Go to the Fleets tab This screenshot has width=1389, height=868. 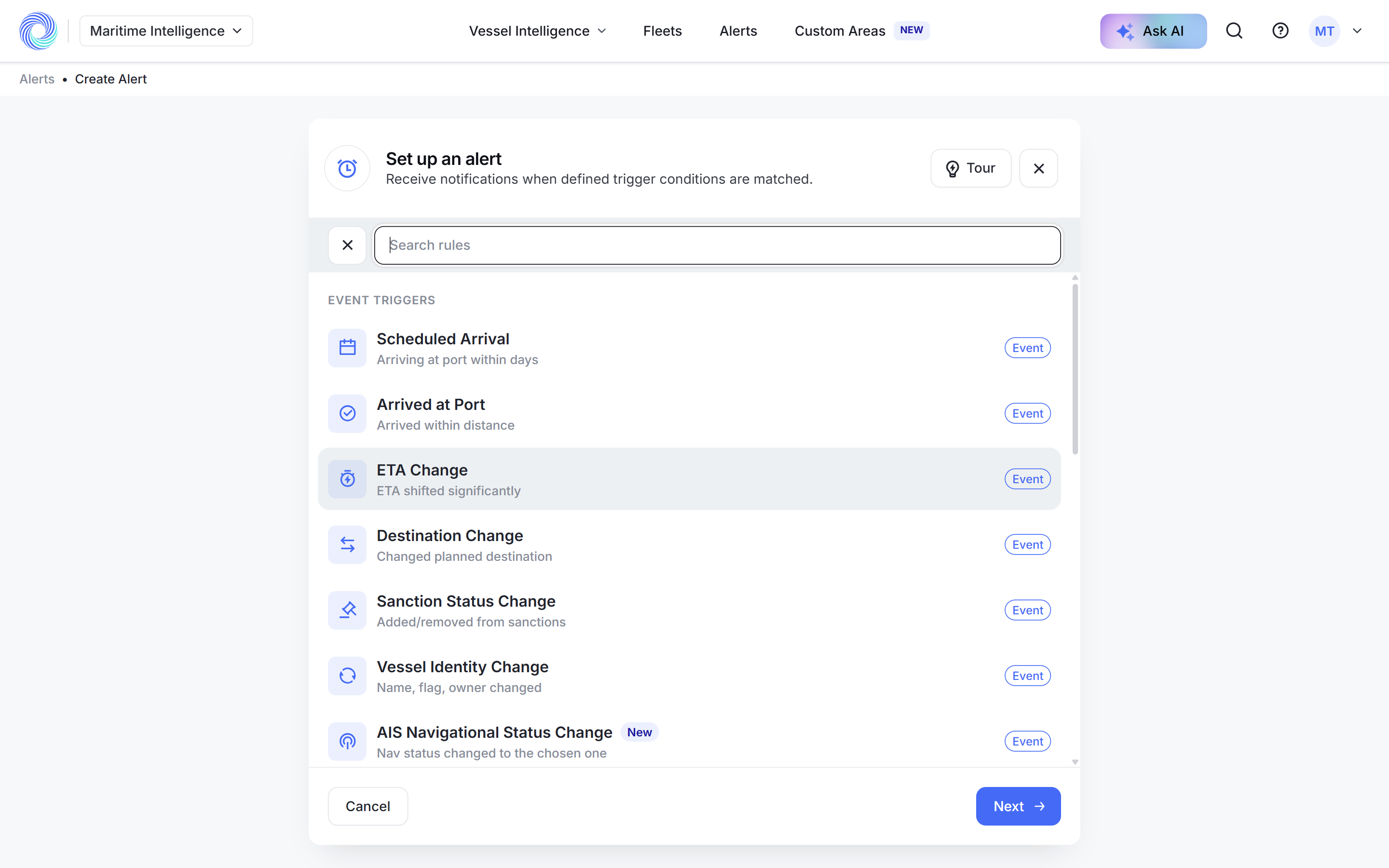[662, 31]
